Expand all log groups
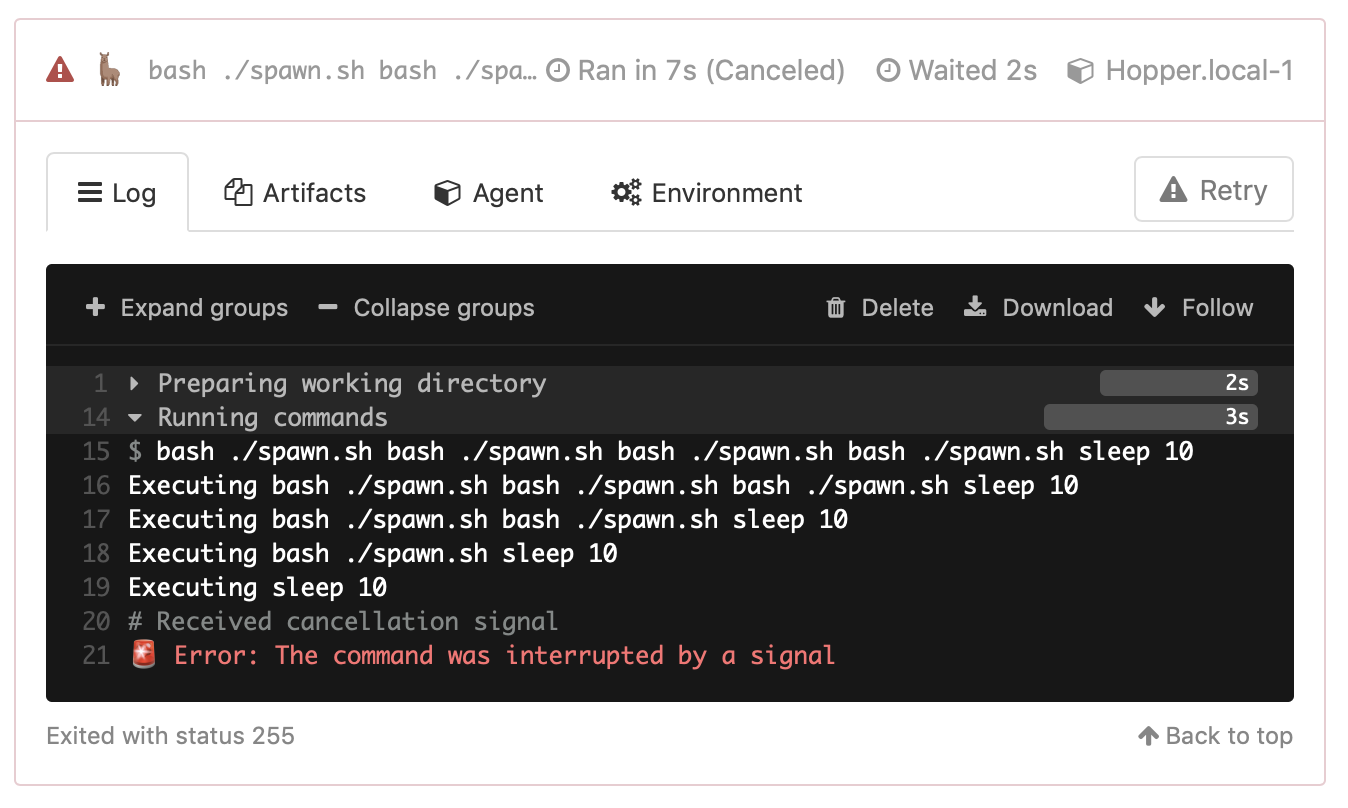 [x=187, y=308]
